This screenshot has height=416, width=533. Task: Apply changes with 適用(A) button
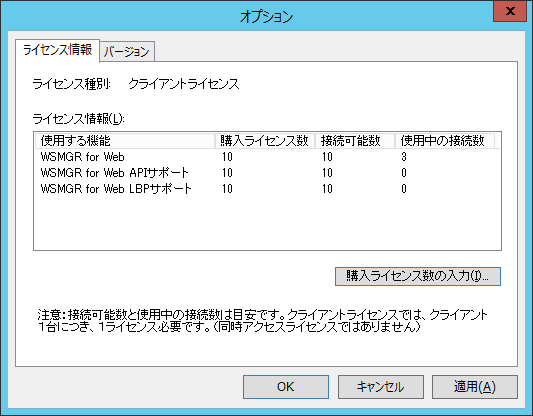click(475, 387)
